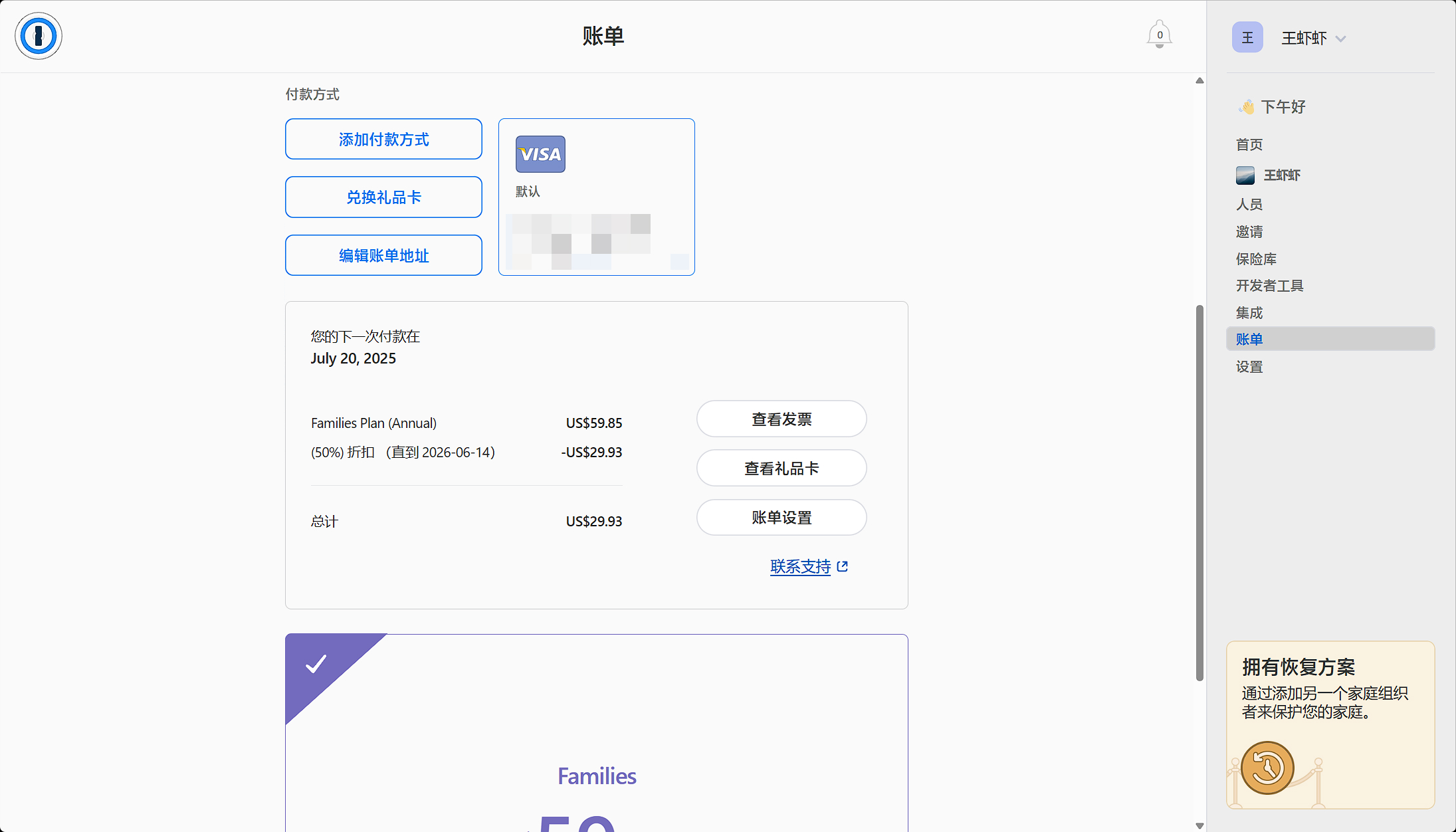Click the scrollbar up arrow
Screen dimensions: 1456x832
(1199, 80)
